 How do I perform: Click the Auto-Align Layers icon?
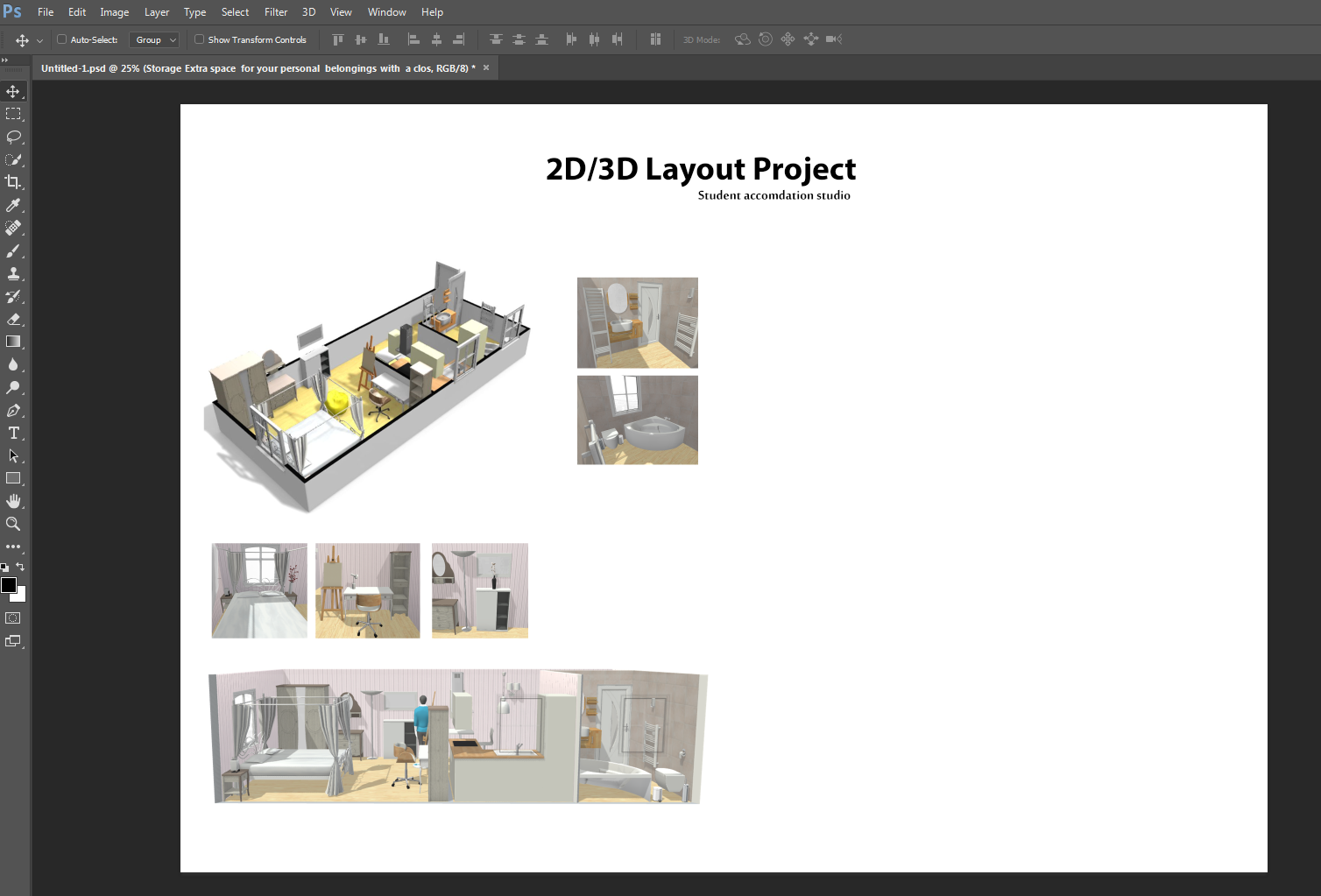(x=655, y=39)
